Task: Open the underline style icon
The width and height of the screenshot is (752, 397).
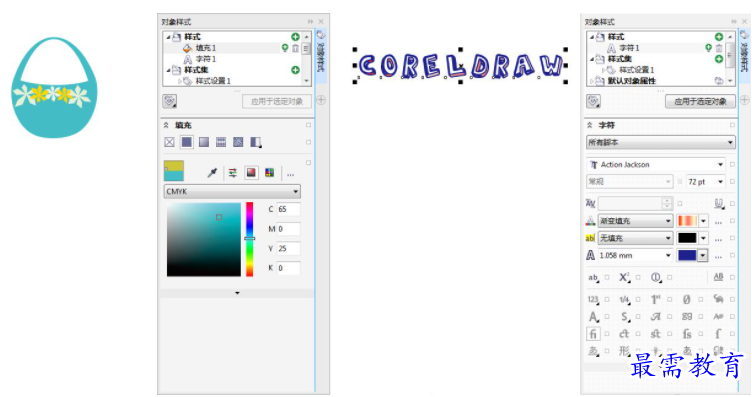Action: click(718, 204)
